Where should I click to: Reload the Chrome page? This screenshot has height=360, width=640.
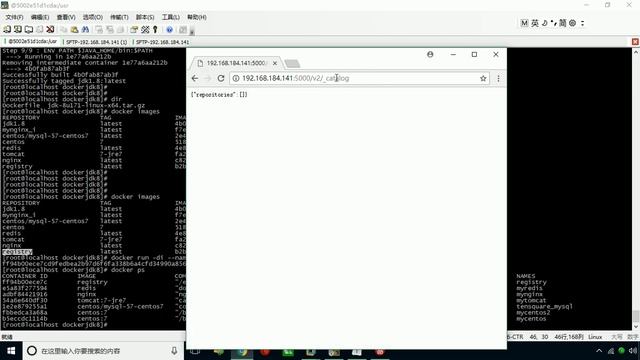[x=221, y=78]
